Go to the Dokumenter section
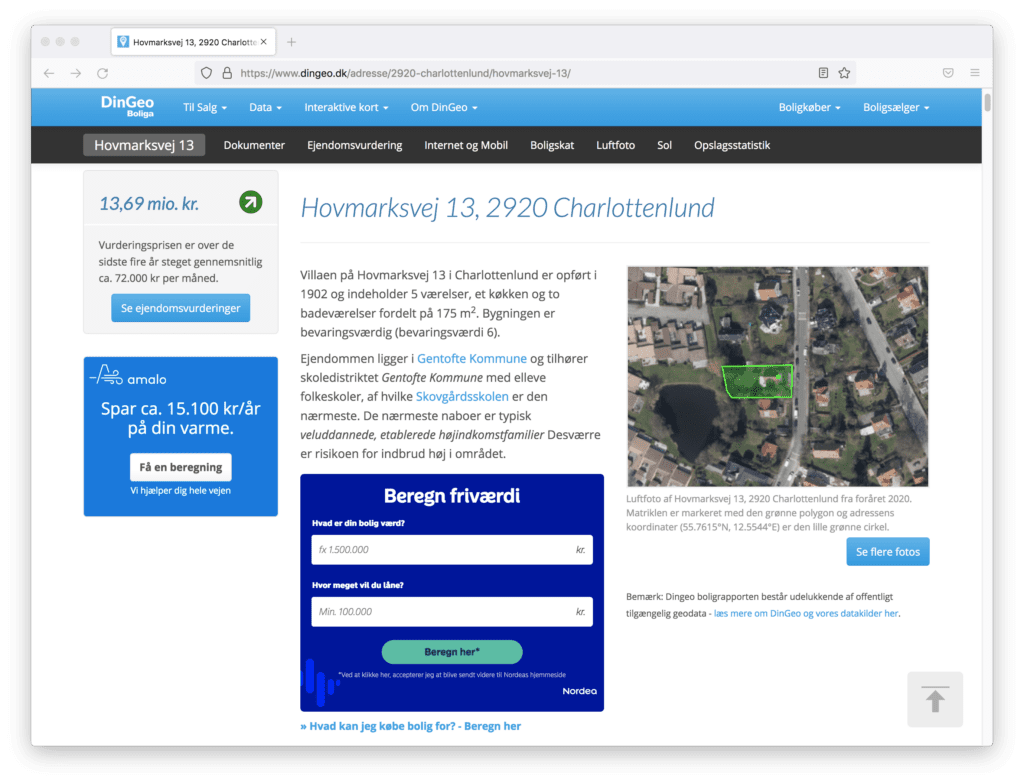Image resolution: width=1024 pixels, height=783 pixels. 254,145
